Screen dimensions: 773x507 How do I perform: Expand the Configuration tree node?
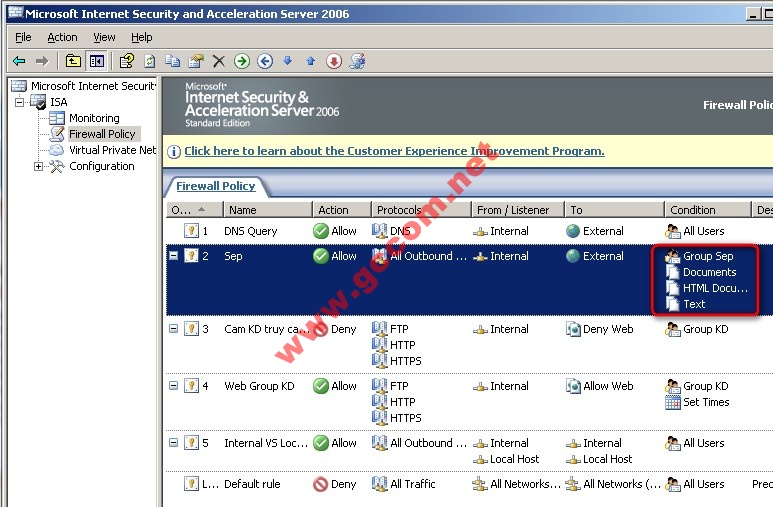point(39,166)
